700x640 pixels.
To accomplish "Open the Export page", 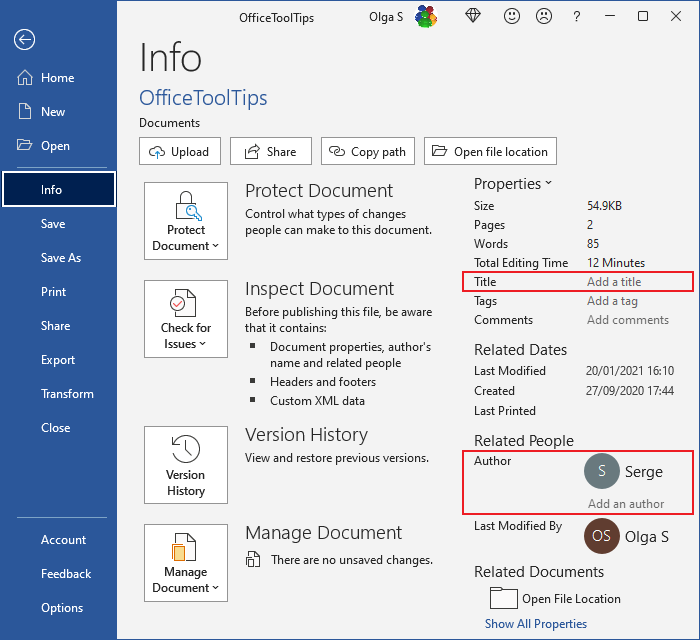I will (x=58, y=360).
